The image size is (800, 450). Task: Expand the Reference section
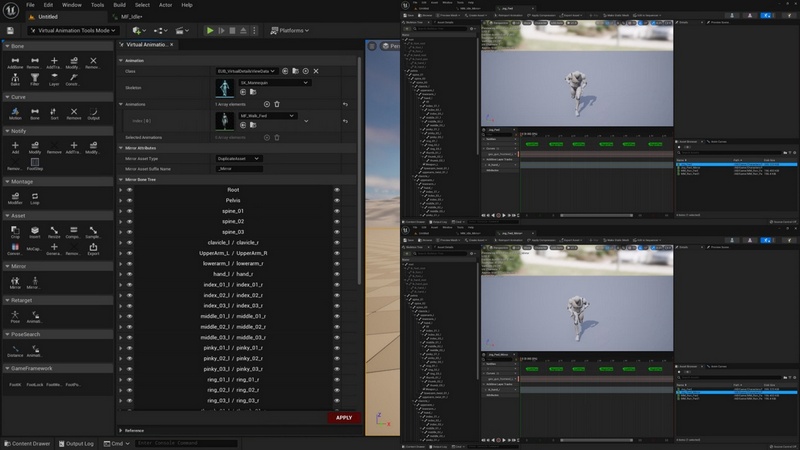tap(134, 430)
